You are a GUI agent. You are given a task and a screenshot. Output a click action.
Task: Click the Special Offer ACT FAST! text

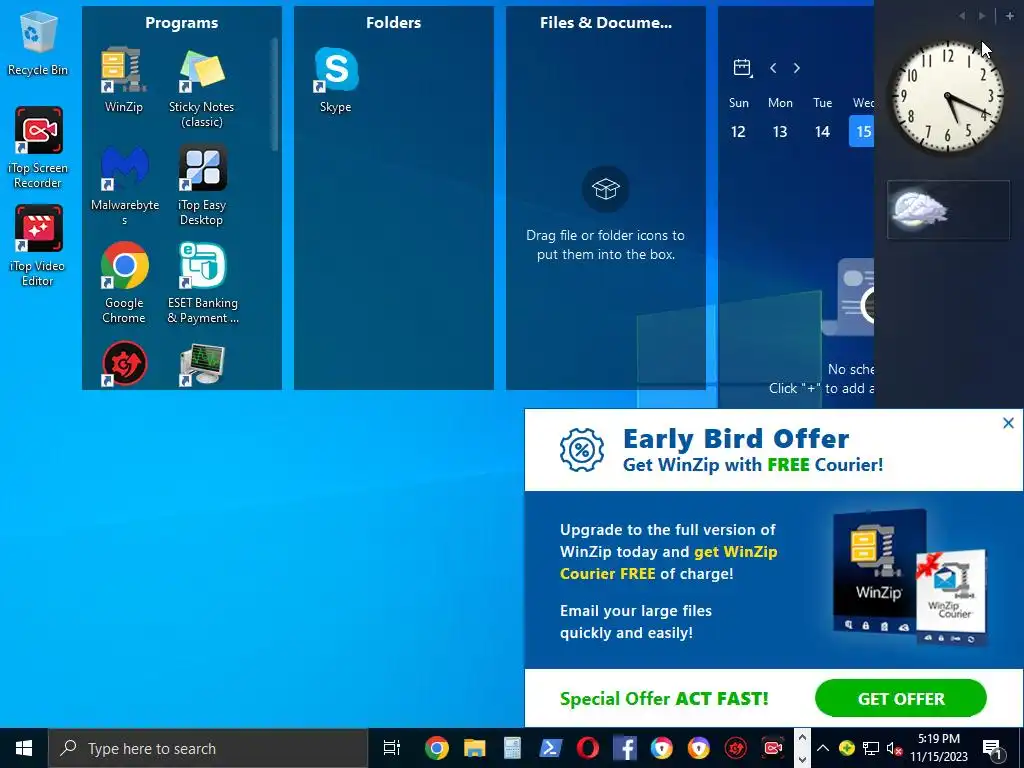click(x=664, y=699)
